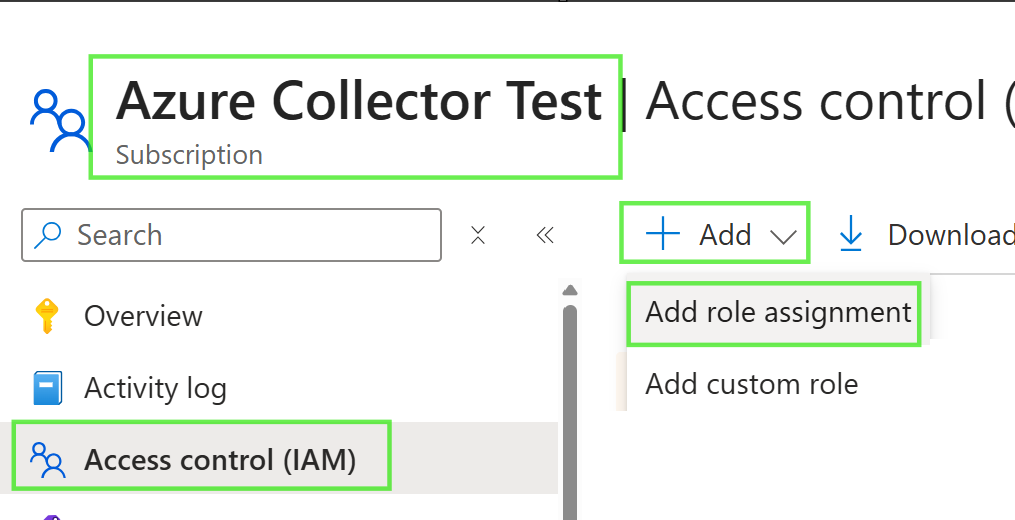
Task: Select Access control (IAM) label in sidebar
Action: tap(220, 460)
